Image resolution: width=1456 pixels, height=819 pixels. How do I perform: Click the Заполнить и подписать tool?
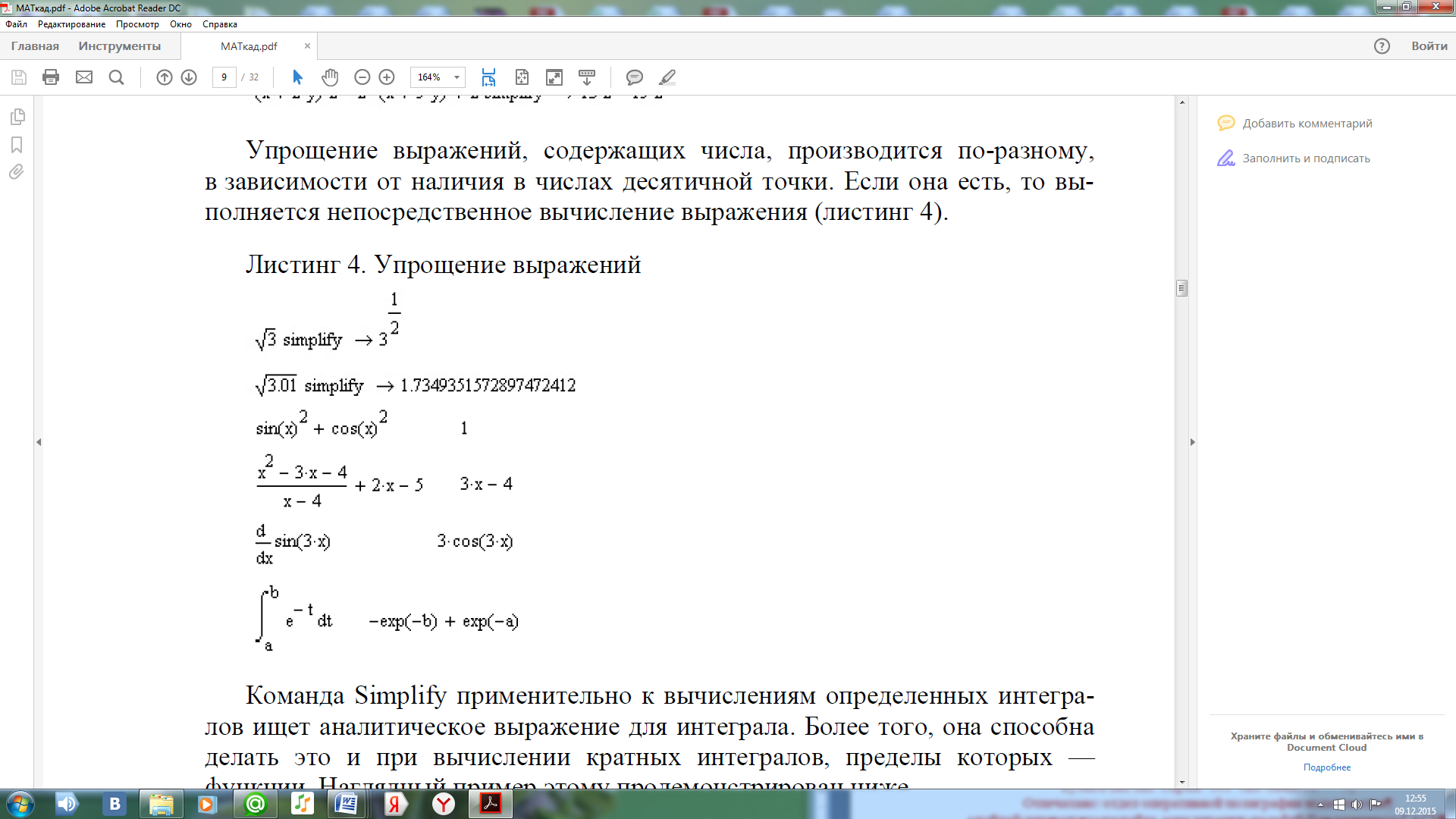click(x=1294, y=158)
